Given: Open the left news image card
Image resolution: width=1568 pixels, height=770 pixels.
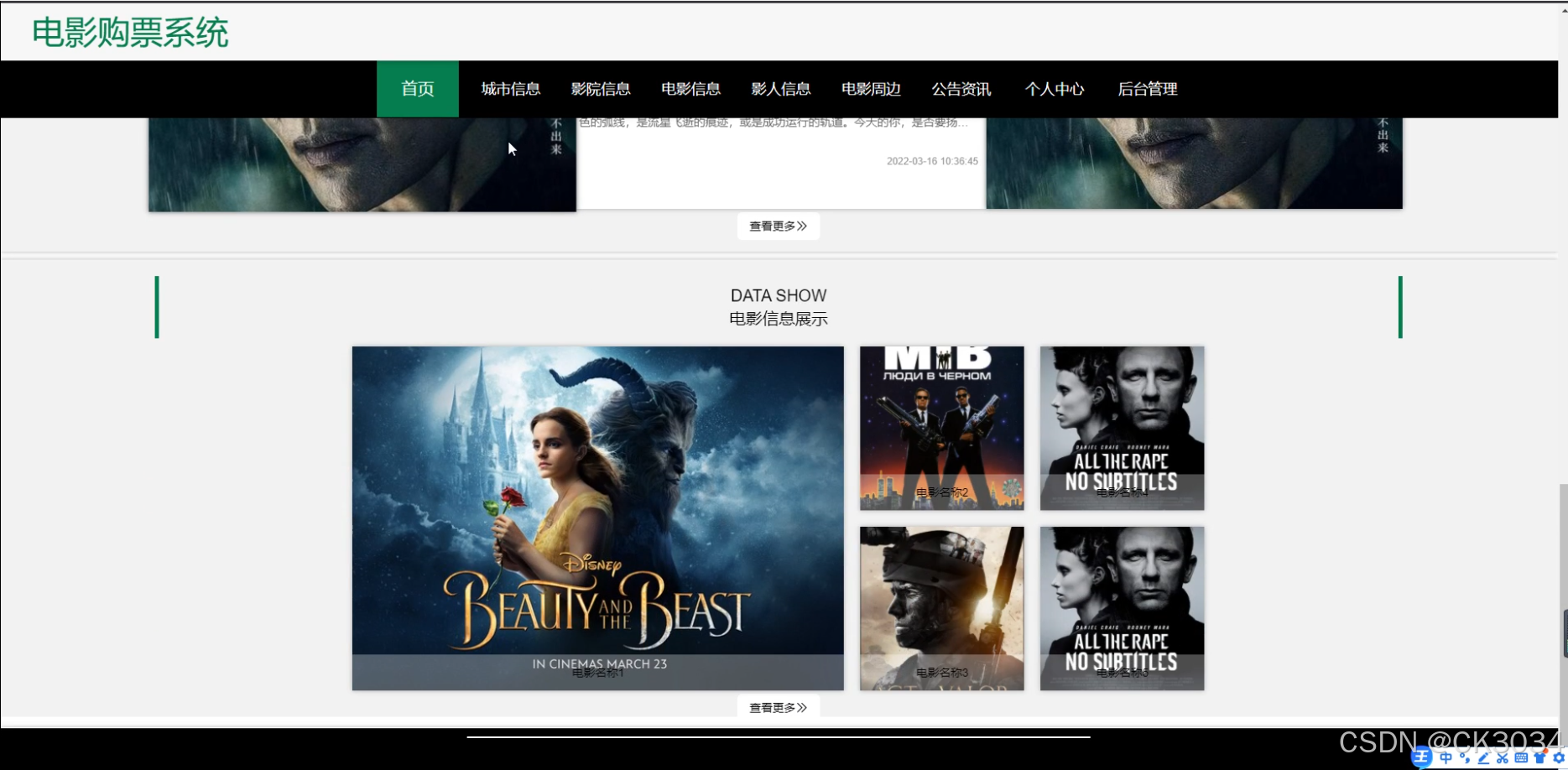Looking at the screenshot, I should 362,164.
